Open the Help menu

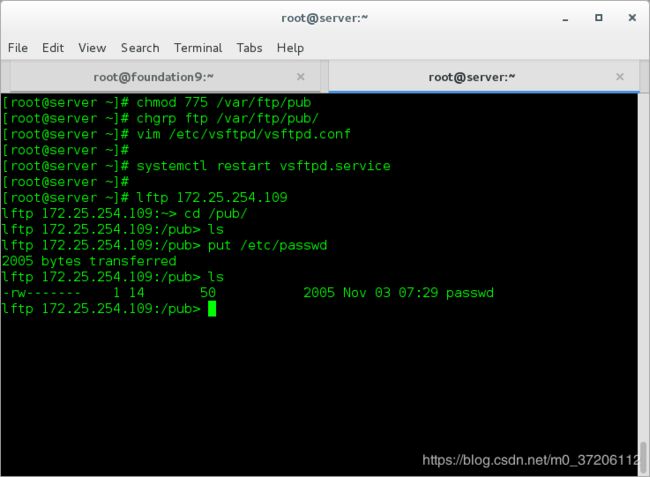[290, 48]
